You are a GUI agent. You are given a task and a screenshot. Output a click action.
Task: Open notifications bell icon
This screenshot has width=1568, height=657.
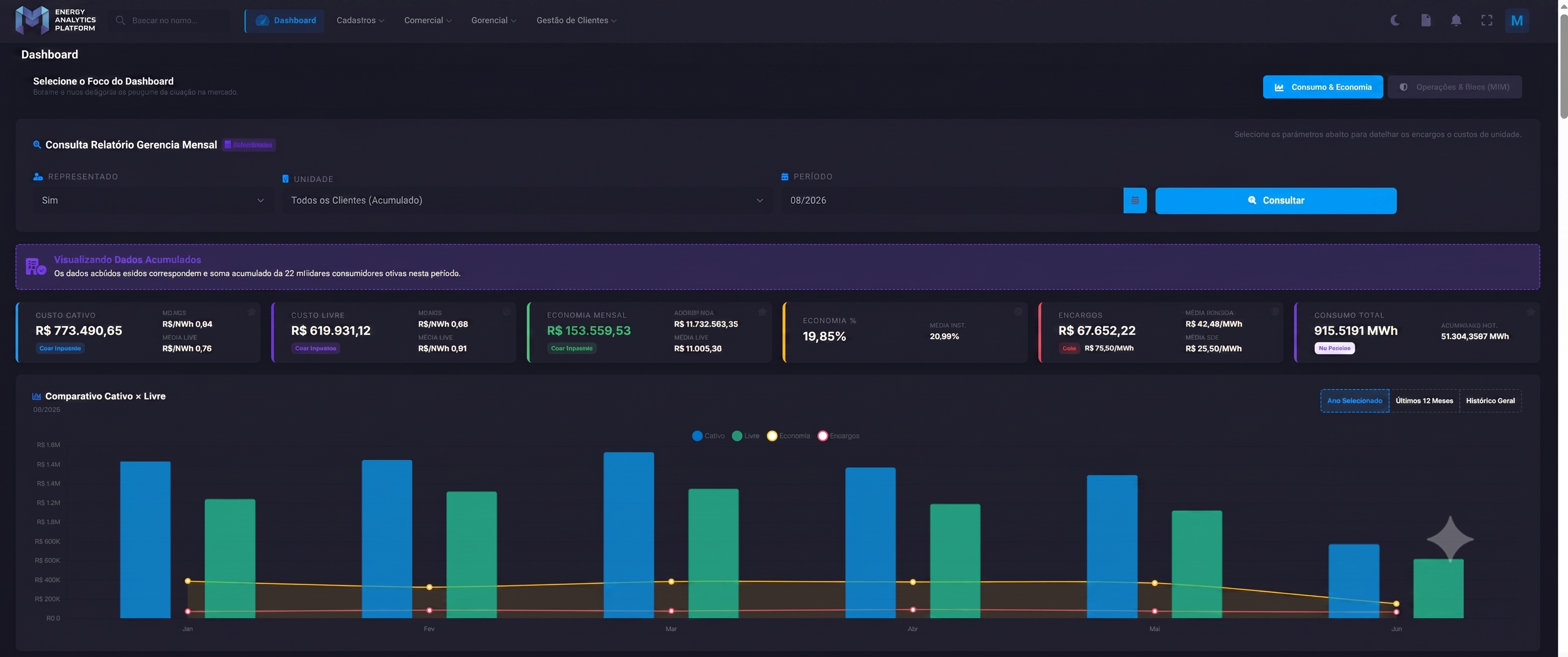(1456, 20)
